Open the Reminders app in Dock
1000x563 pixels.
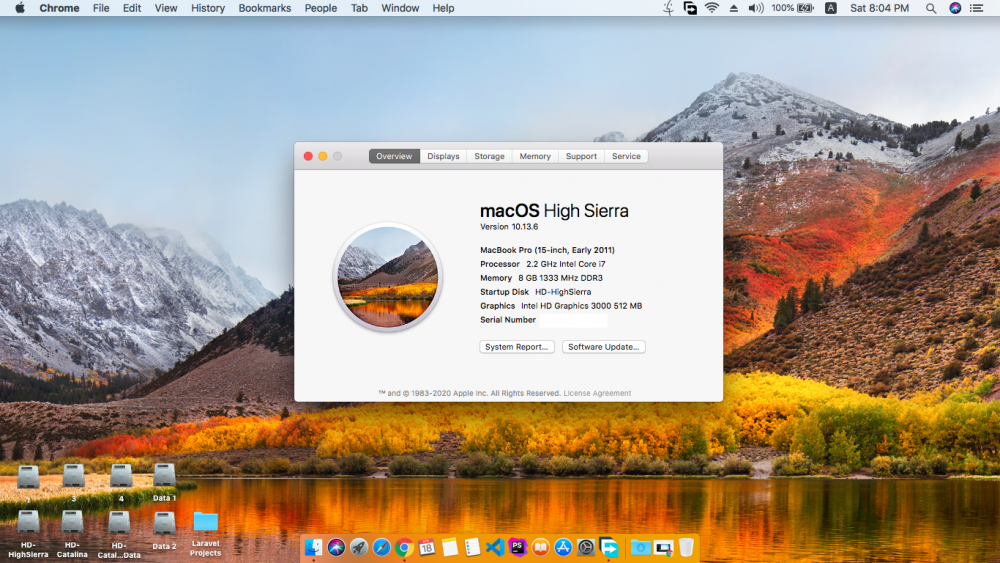(473, 547)
